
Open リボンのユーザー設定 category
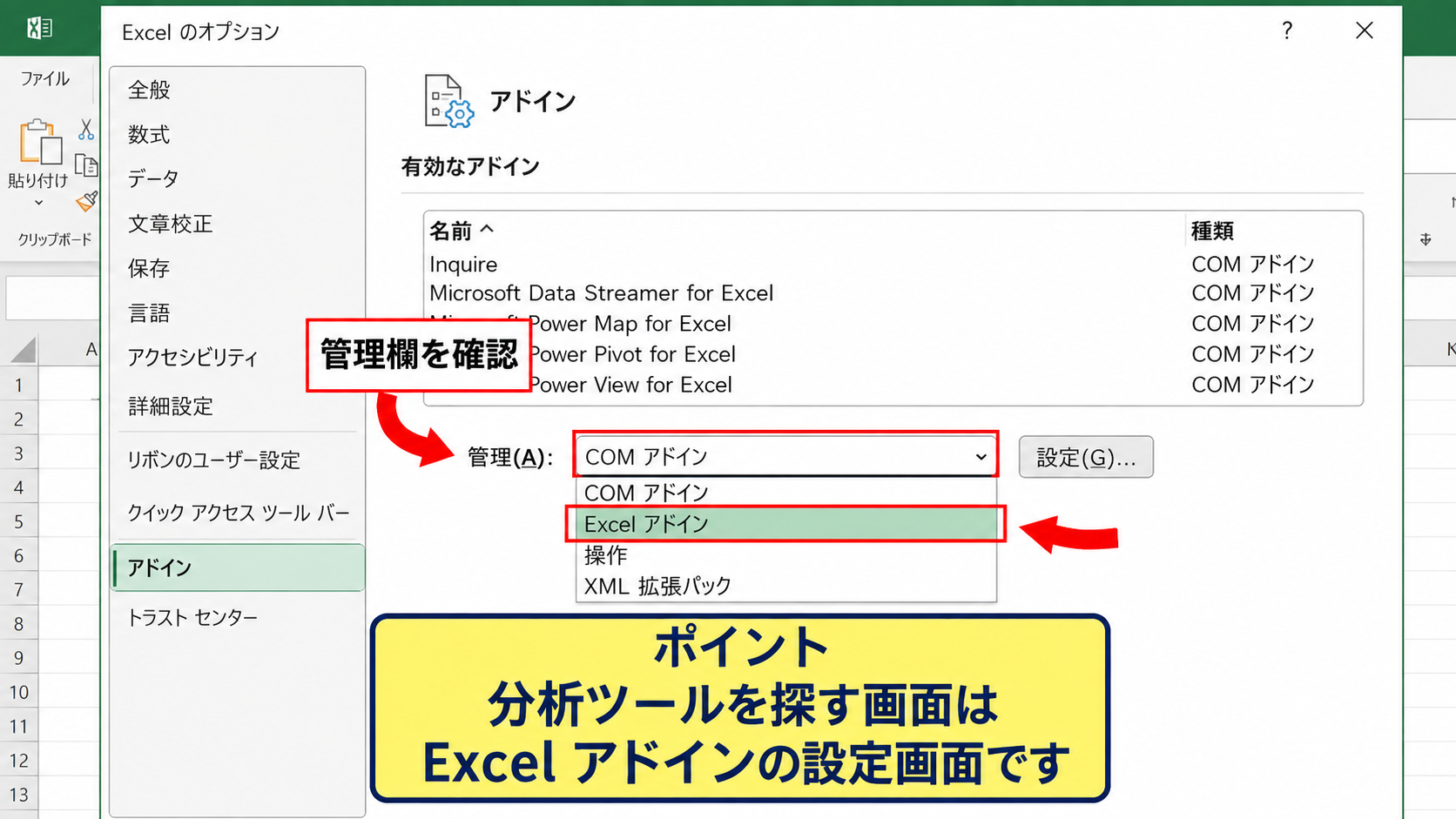coord(237,460)
